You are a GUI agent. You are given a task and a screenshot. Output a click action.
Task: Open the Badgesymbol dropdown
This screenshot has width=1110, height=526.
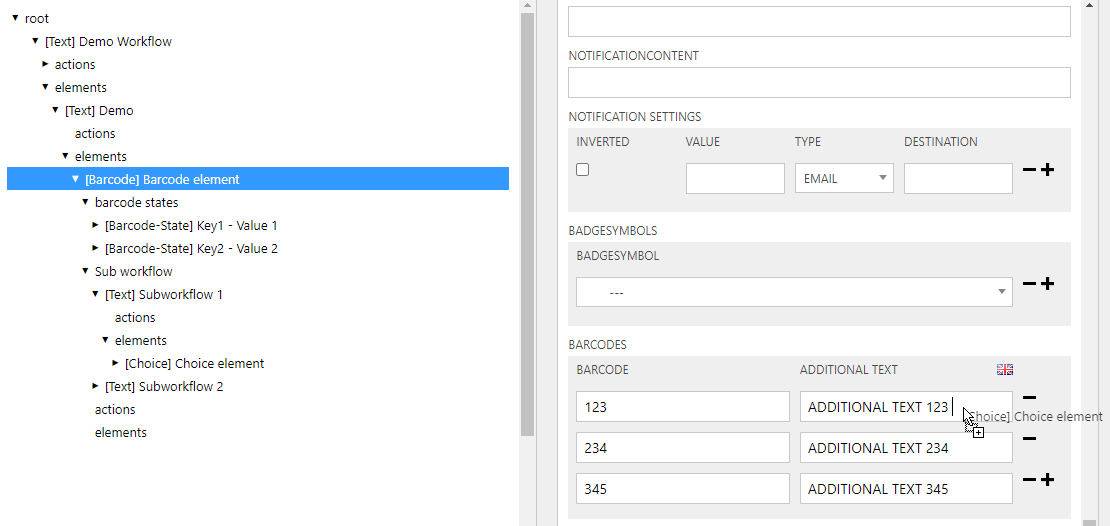[794, 292]
